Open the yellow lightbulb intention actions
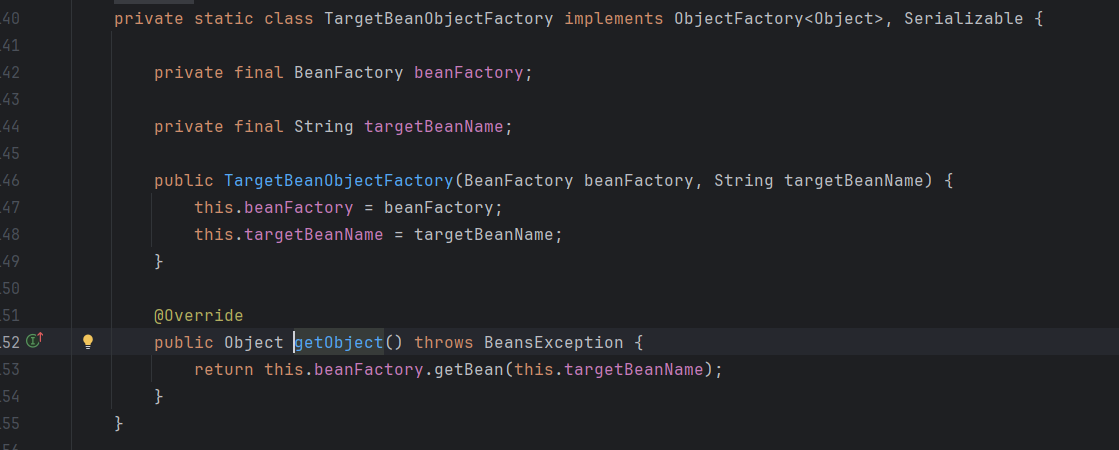This screenshot has width=1119, height=450. coord(88,342)
